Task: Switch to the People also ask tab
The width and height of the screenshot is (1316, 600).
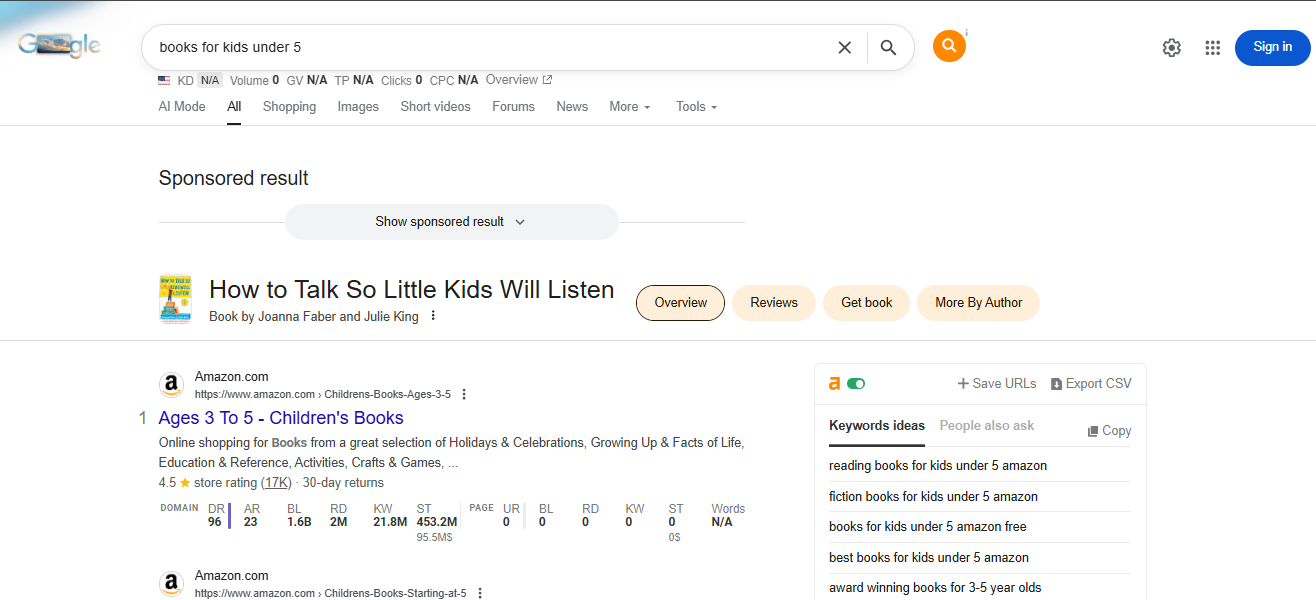Action: click(986, 425)
